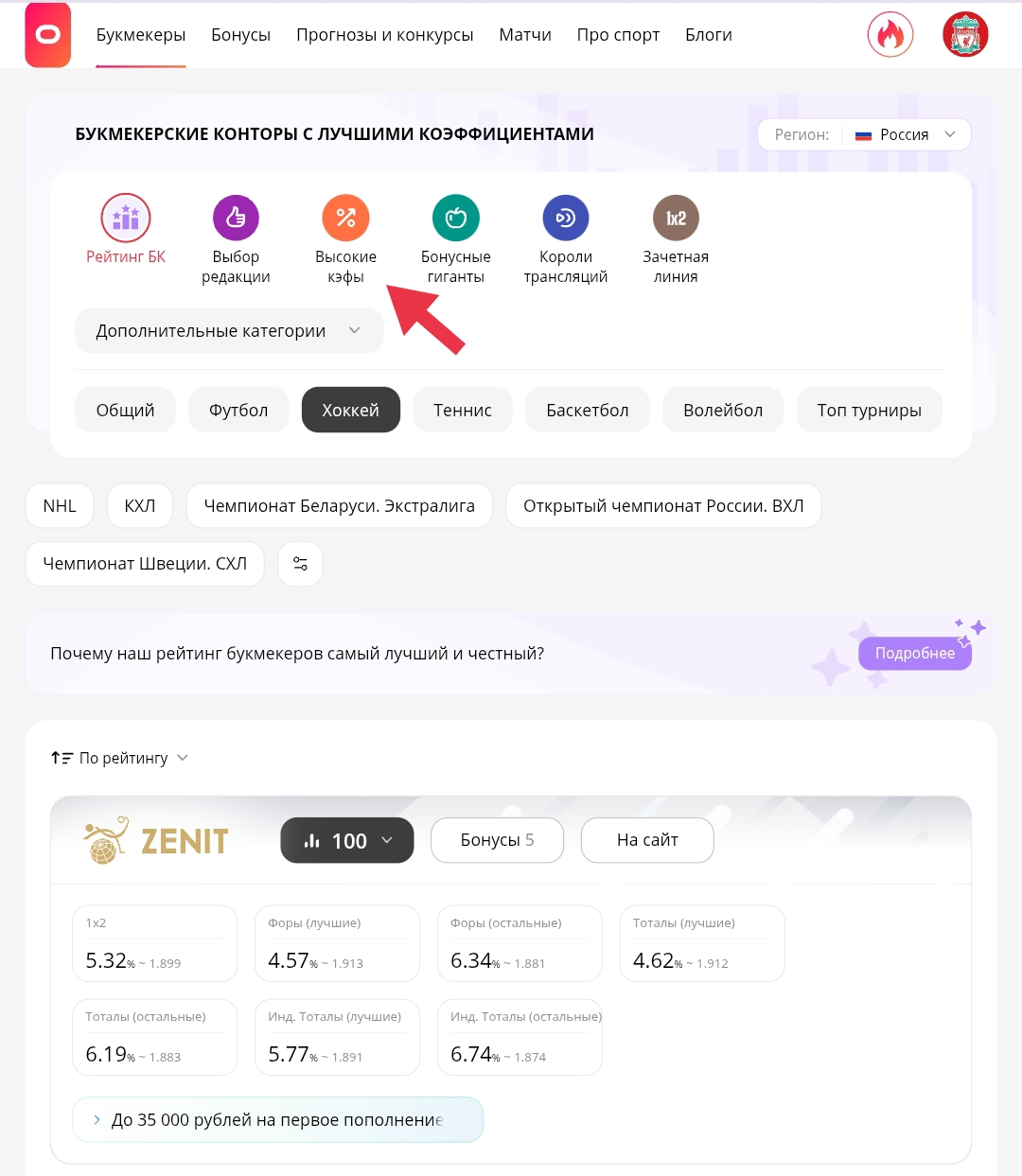Viewport: 1022px width, 1176px height.
Task: Select the Короли трансляций icon
Action: [566, 218]
